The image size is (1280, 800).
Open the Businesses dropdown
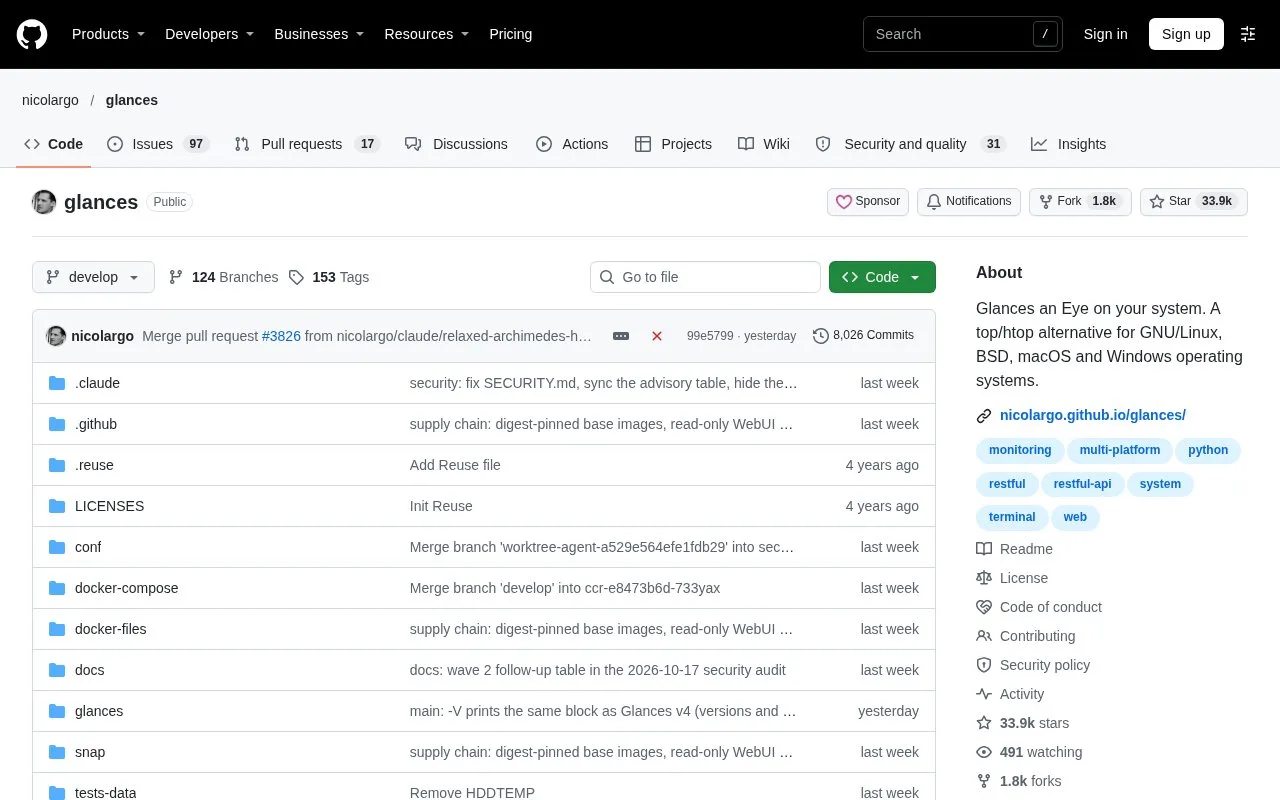319,34
